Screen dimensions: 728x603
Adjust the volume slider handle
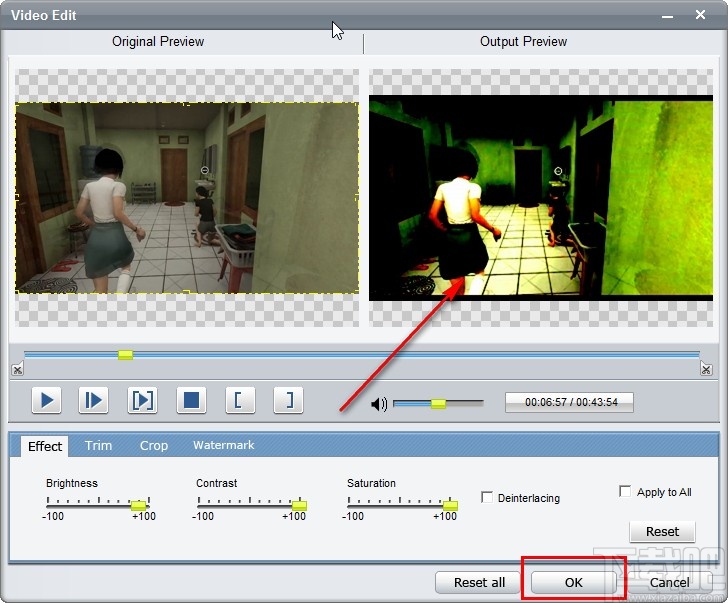[438, 403]
